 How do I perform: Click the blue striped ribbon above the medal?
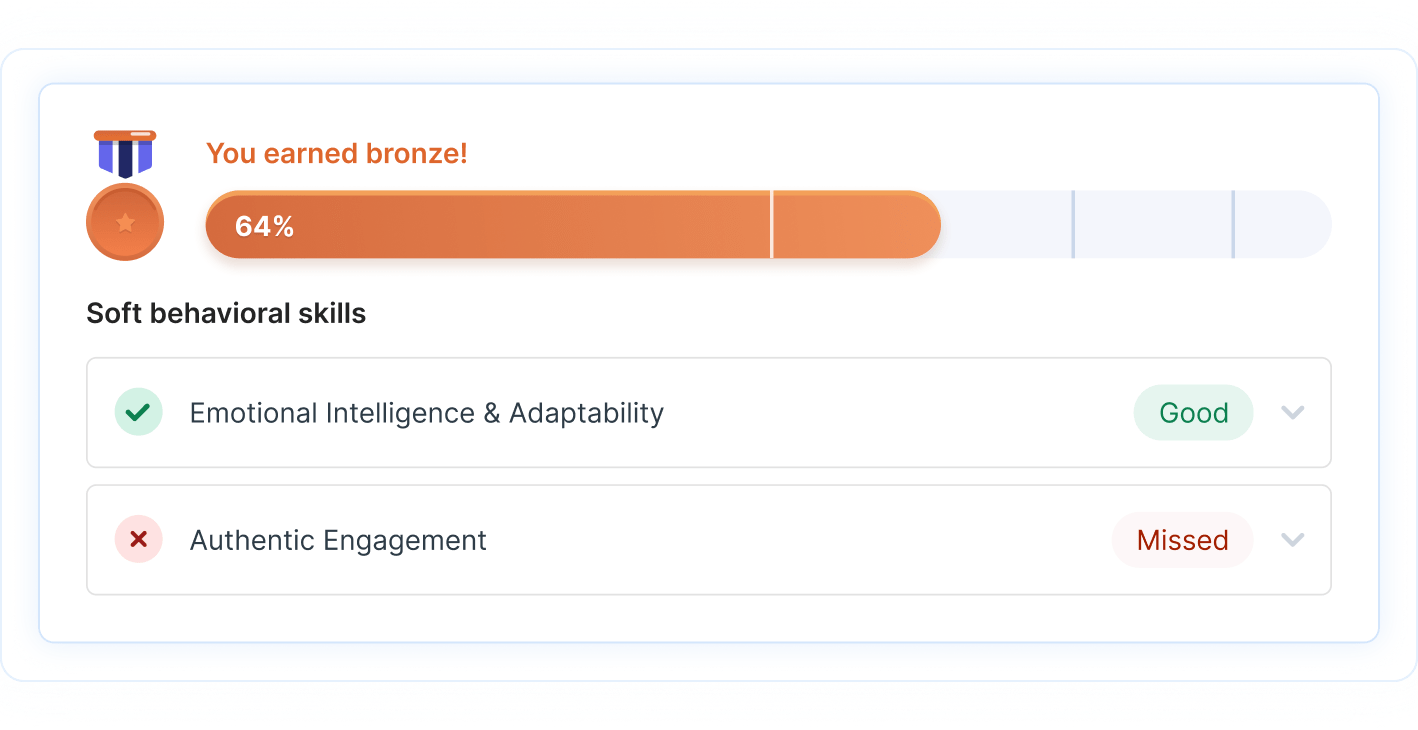pyautogui.click(x=125, y=154)
